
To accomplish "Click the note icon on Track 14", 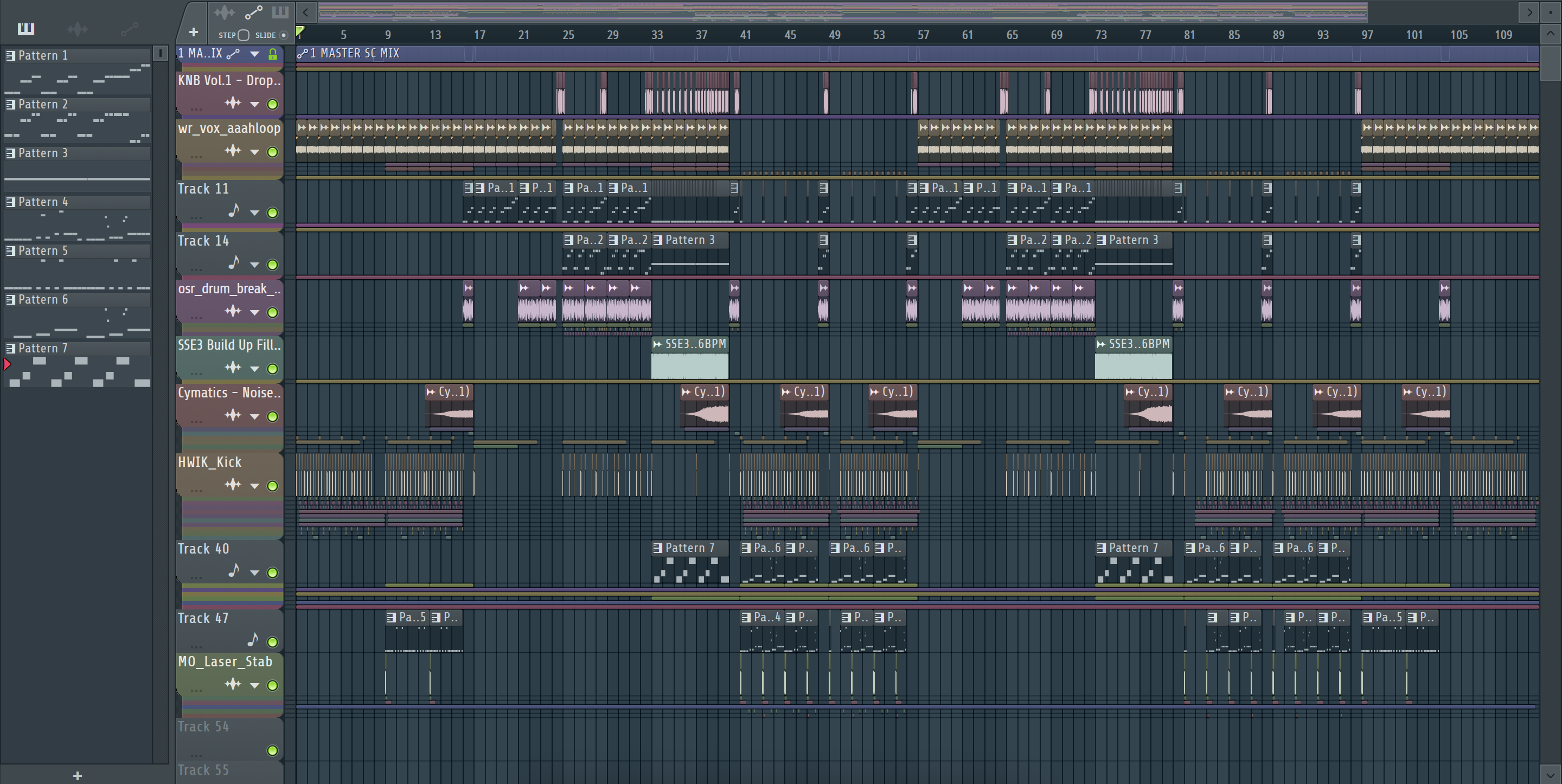I will [x=234, y=263].
